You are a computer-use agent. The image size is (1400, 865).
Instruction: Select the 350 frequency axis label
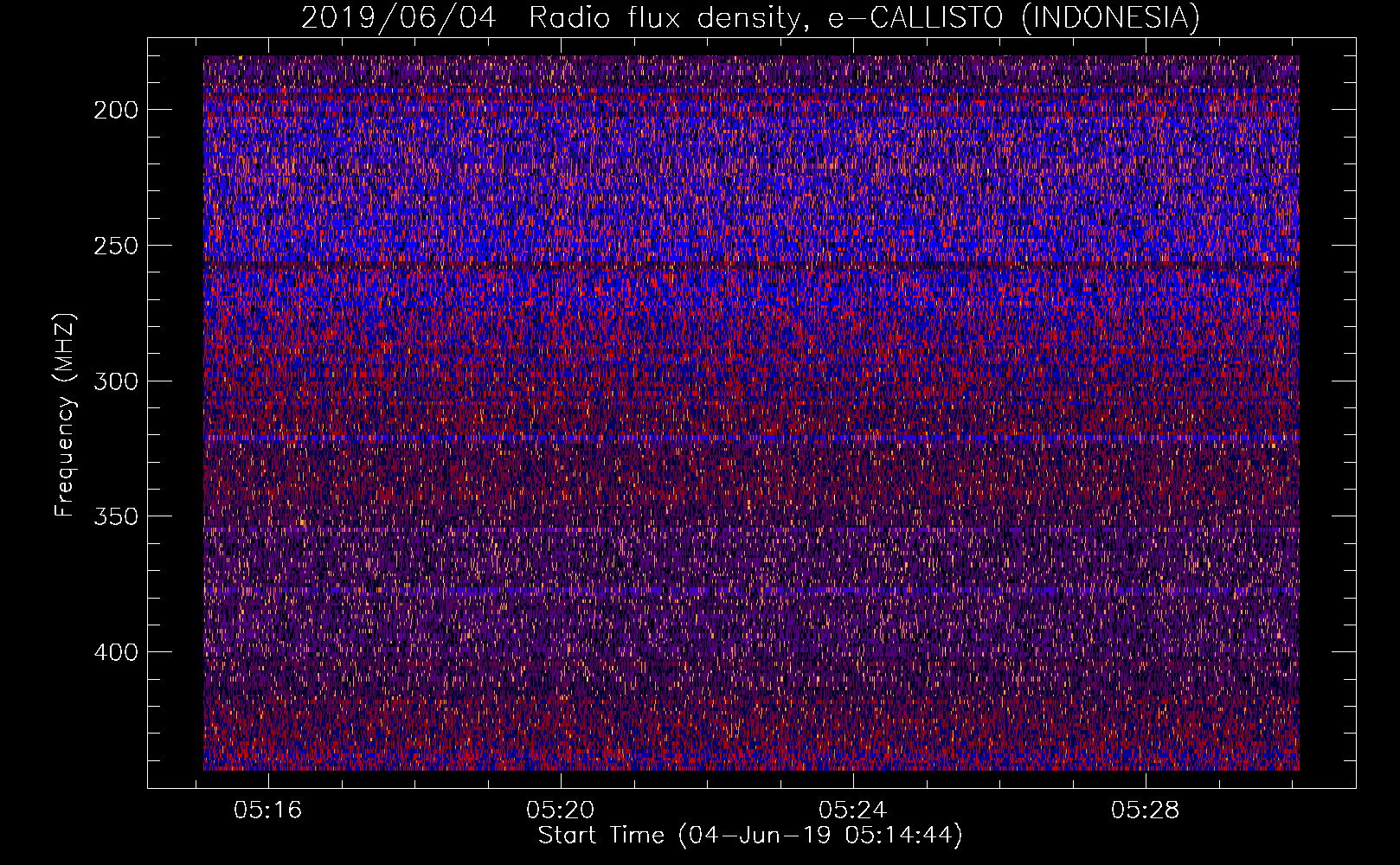116,516
